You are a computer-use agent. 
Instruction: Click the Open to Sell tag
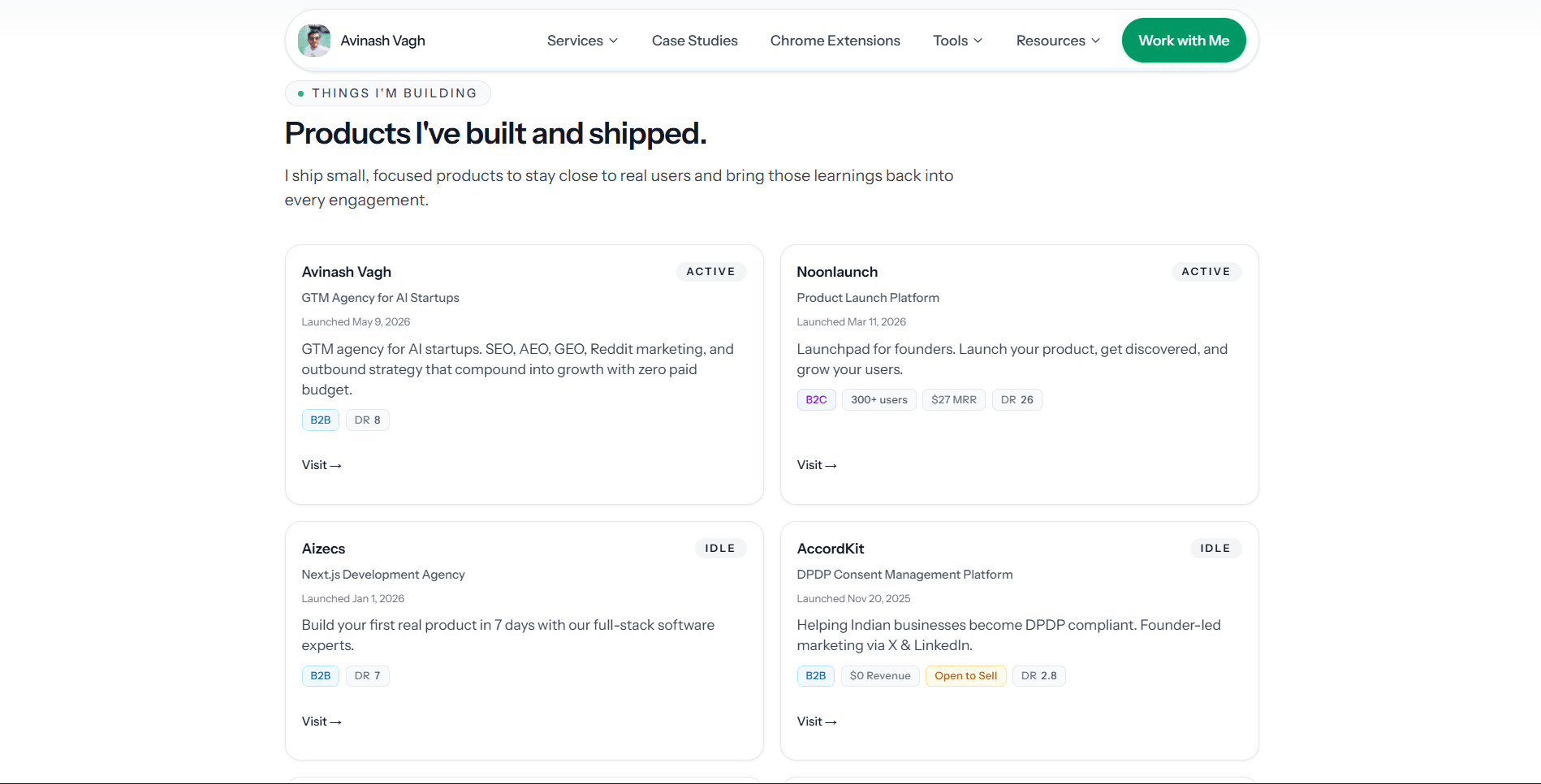tap(966, 676)
